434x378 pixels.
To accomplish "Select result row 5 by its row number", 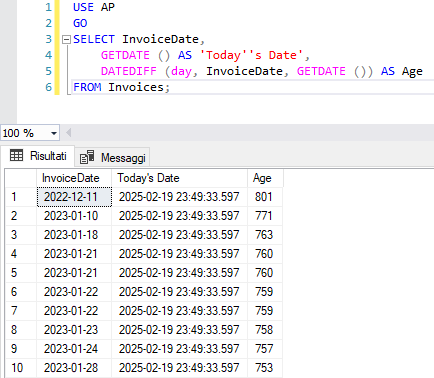I will click(21, 273).
